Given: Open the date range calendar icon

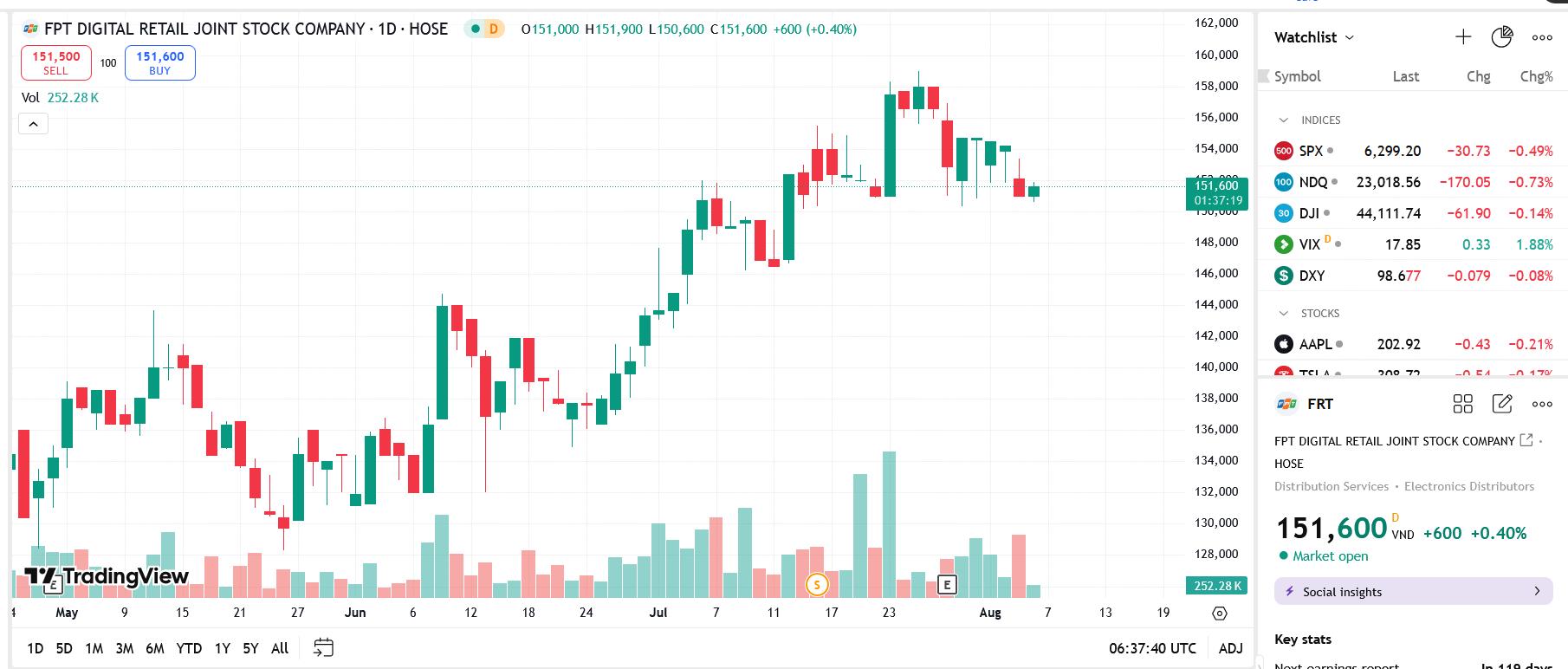Looking at the screenshot, I should pyautogui.click(x=323, y=647).
